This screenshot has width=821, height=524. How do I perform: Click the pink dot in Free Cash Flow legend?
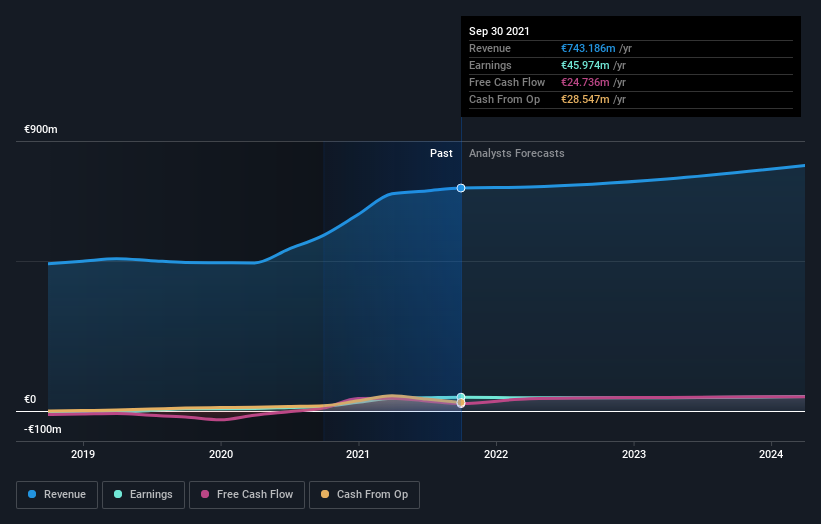pyautogui.click(x=205, y=494)
